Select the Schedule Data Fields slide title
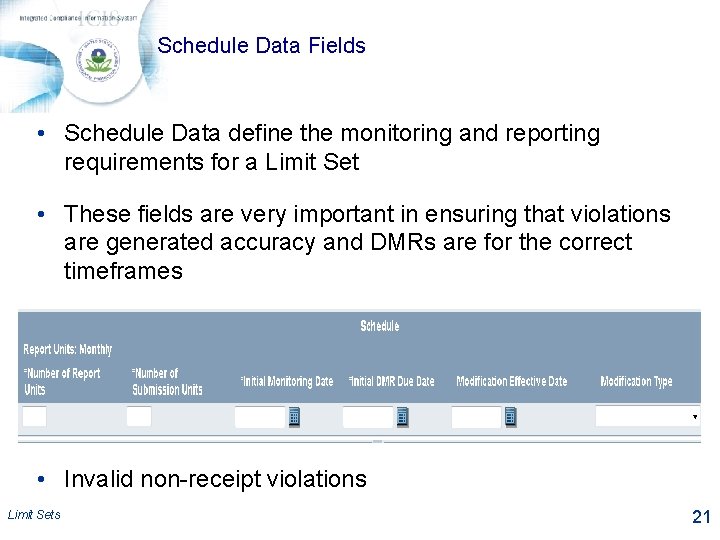The image size is (720, 540). (x=261, y=46)
